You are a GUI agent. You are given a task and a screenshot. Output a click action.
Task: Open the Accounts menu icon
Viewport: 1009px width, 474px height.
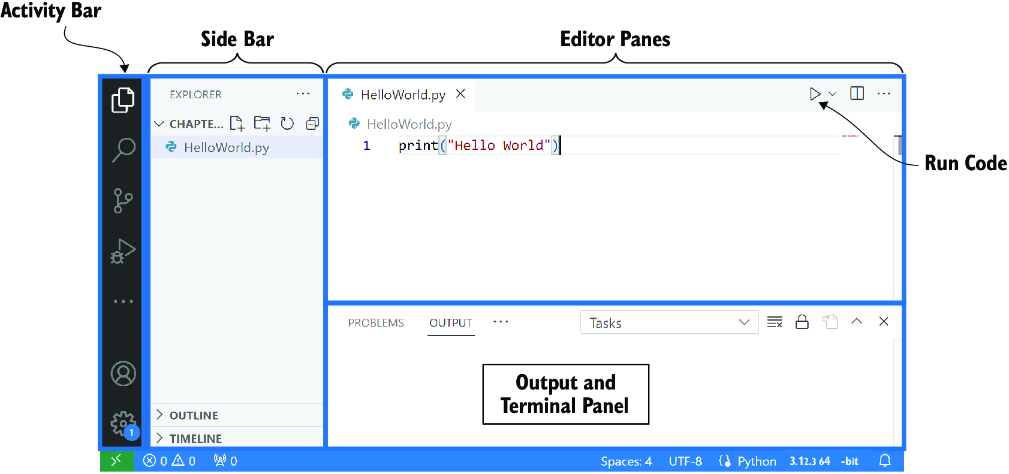click(x=123, y=374)
